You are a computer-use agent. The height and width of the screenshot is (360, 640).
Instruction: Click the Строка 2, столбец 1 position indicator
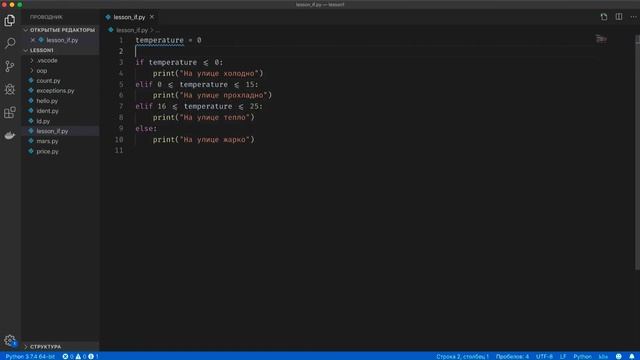click(x=462, y=356)
